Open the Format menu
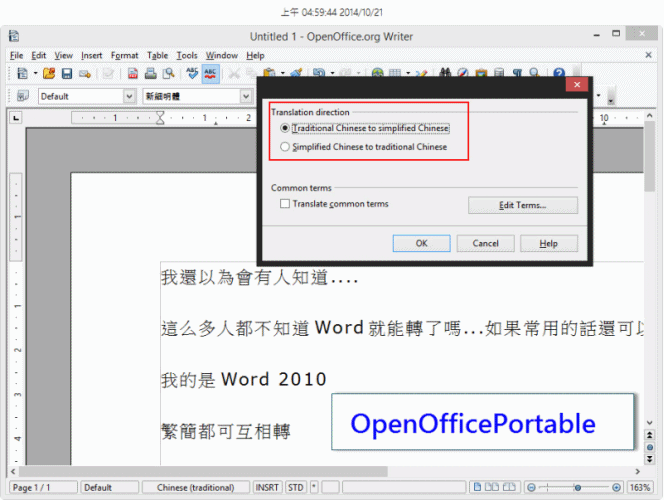This screenshot has width=664, height=500. (124, 55)
